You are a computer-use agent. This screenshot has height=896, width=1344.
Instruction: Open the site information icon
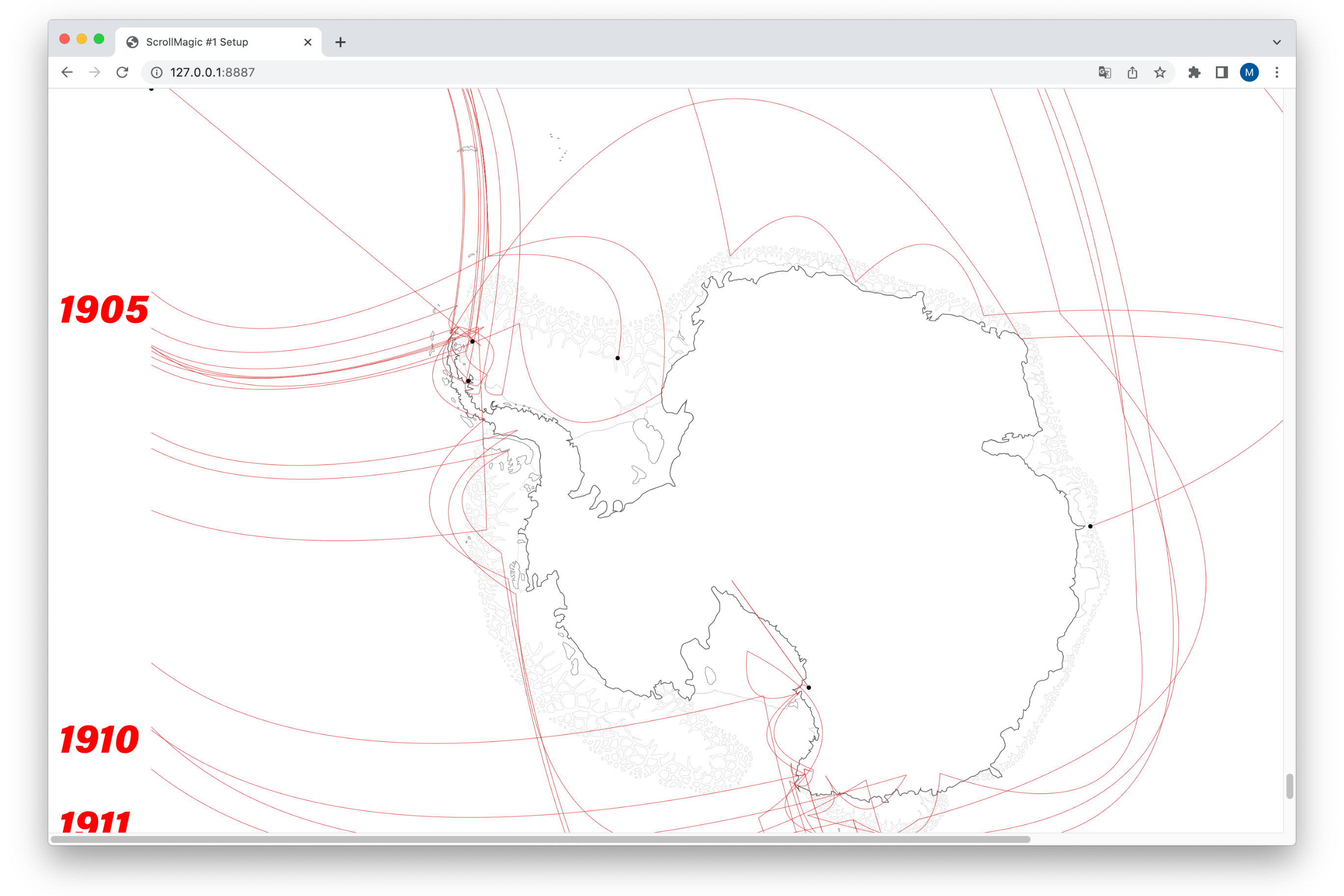click(157, 73)
